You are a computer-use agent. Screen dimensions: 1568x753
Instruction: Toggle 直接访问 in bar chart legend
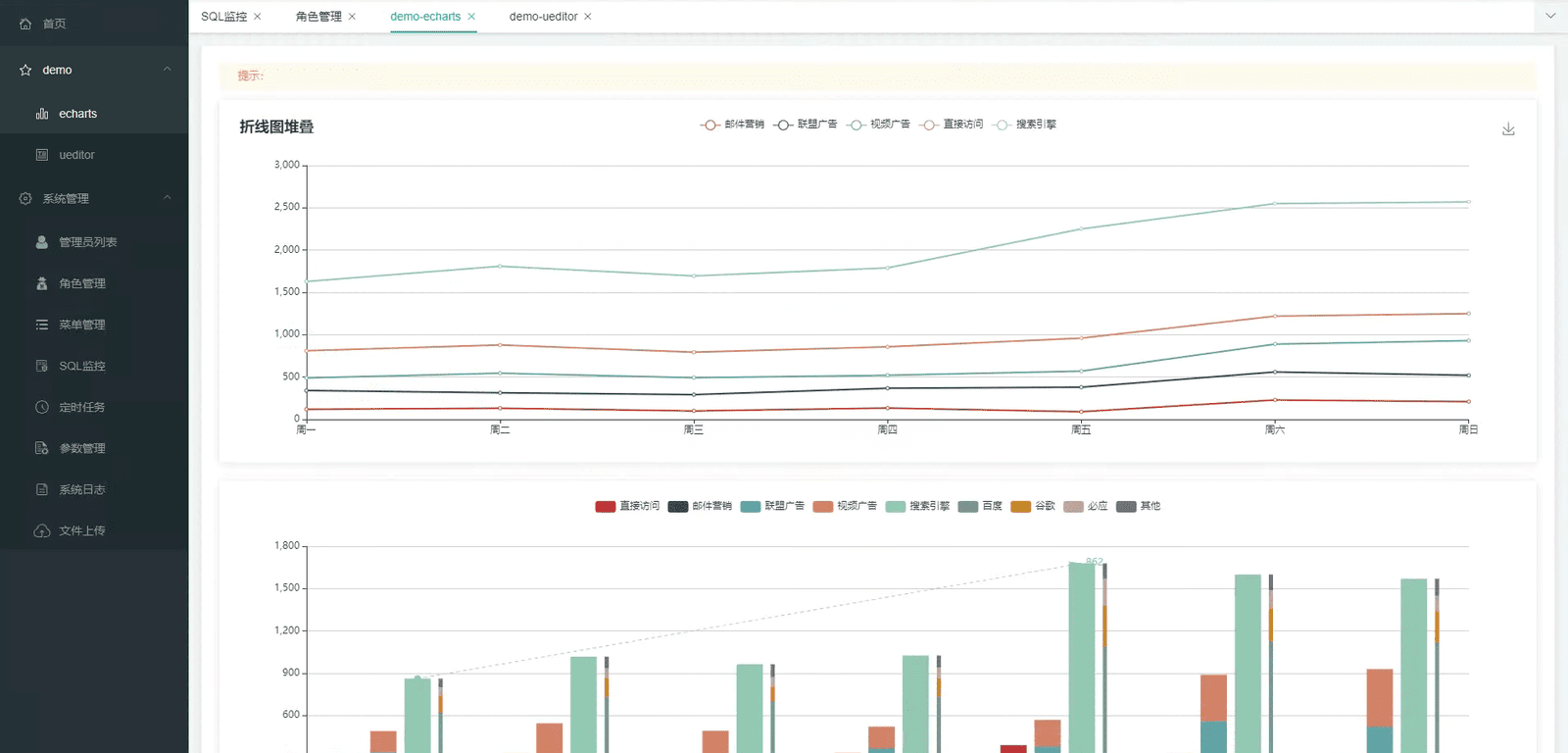(x=627, y=506)
